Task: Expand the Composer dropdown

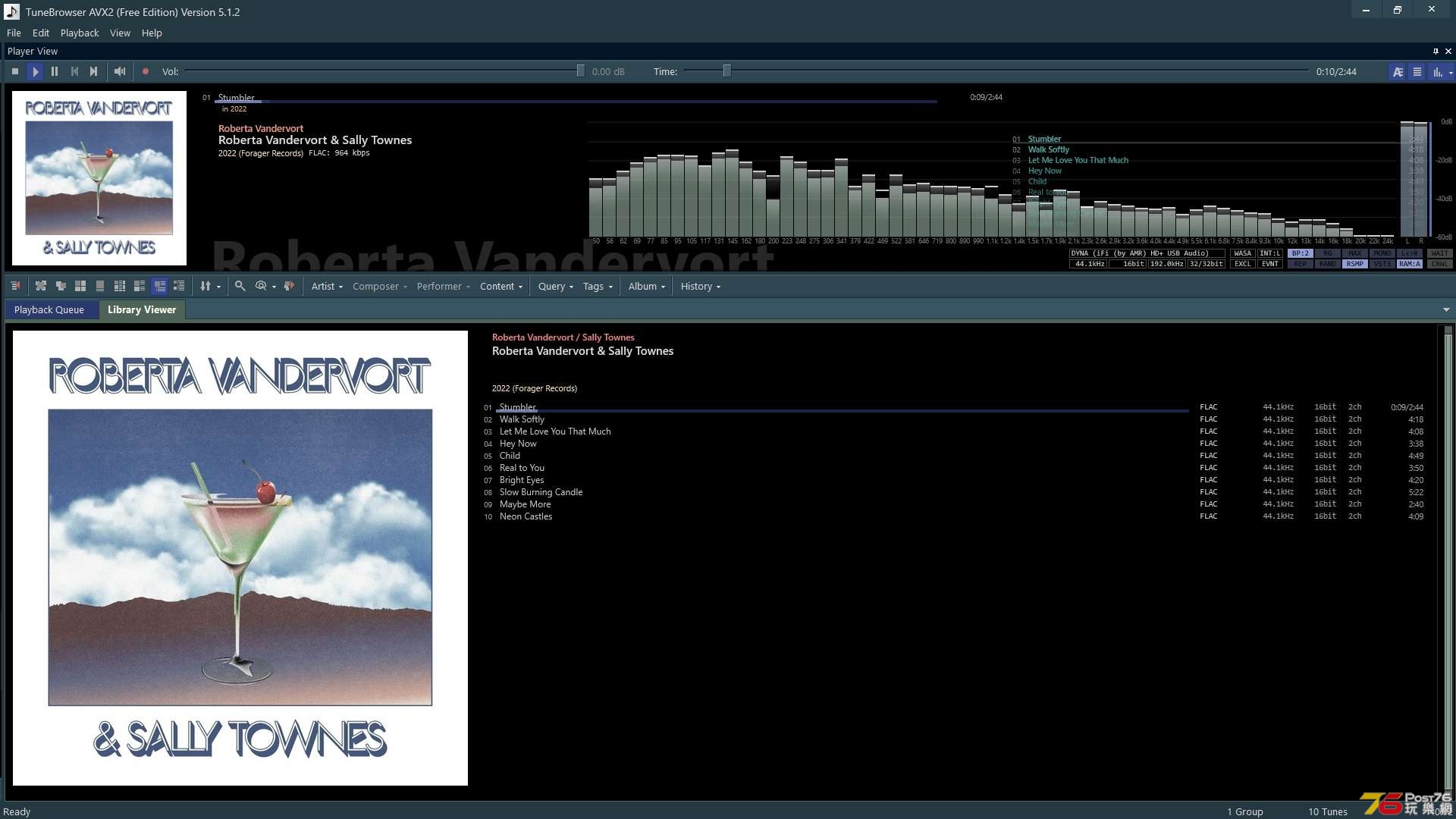Action: click(379, 286)
